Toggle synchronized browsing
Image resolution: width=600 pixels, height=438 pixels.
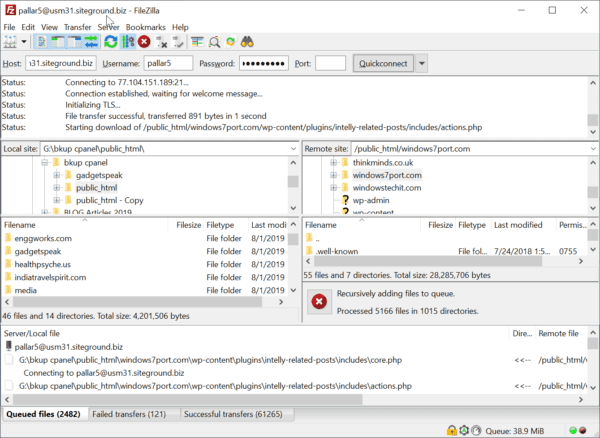point(231,42)
